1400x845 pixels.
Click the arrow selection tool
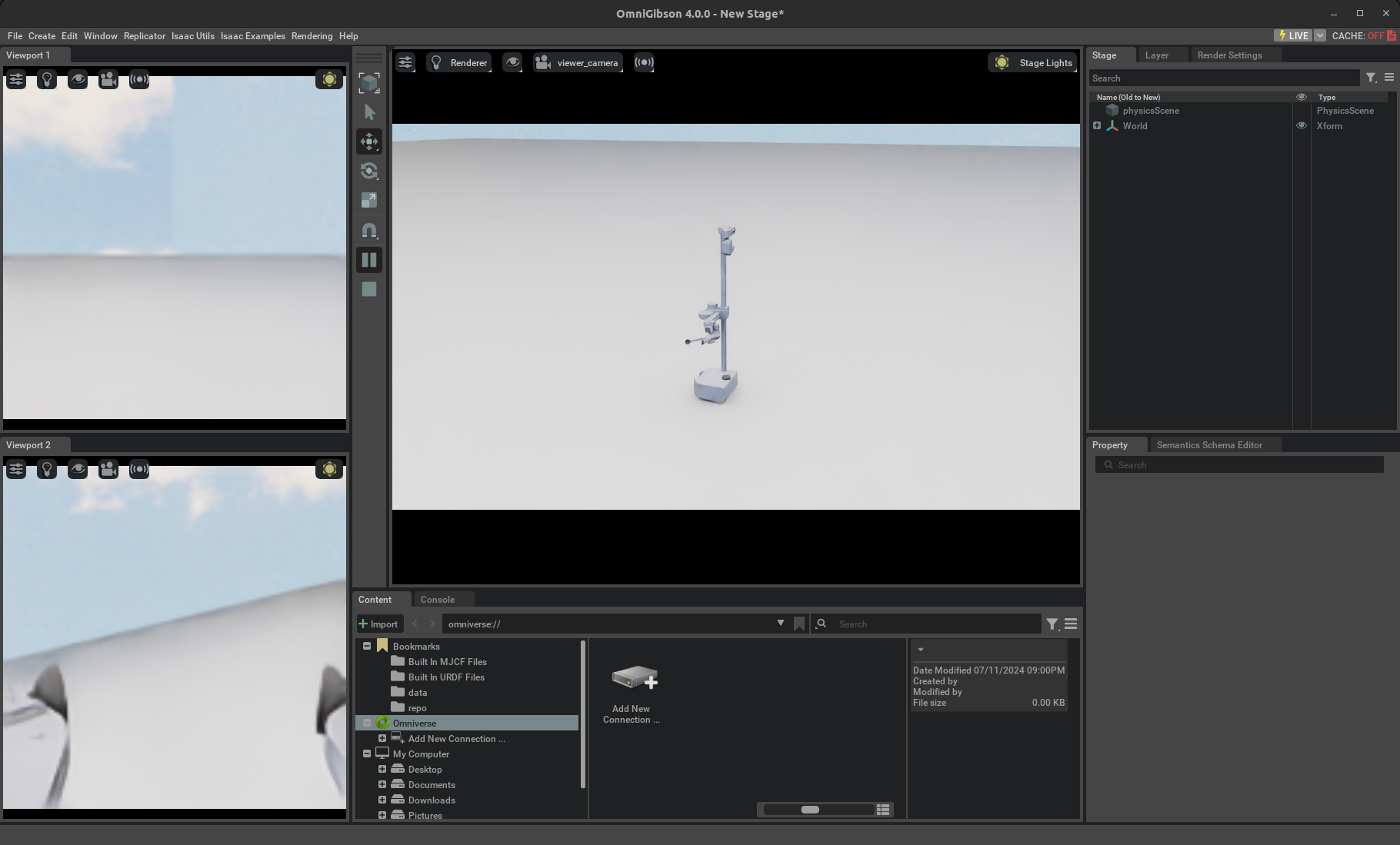coord(369,112)
